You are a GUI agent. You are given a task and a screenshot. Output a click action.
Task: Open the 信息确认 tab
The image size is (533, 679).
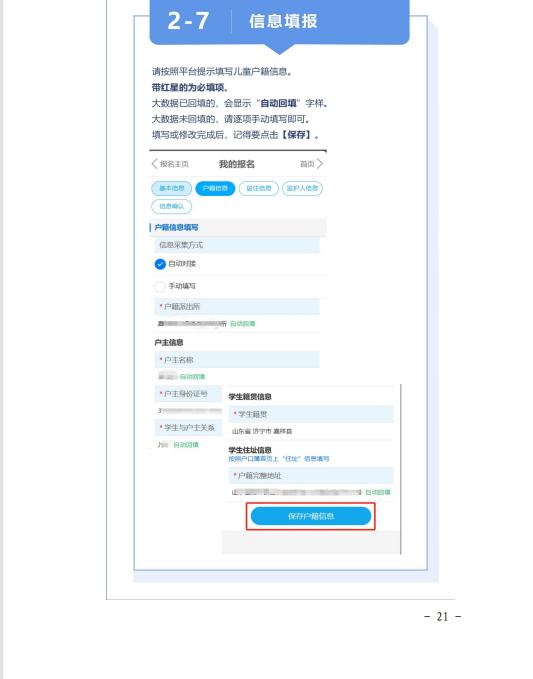[171, 206]
